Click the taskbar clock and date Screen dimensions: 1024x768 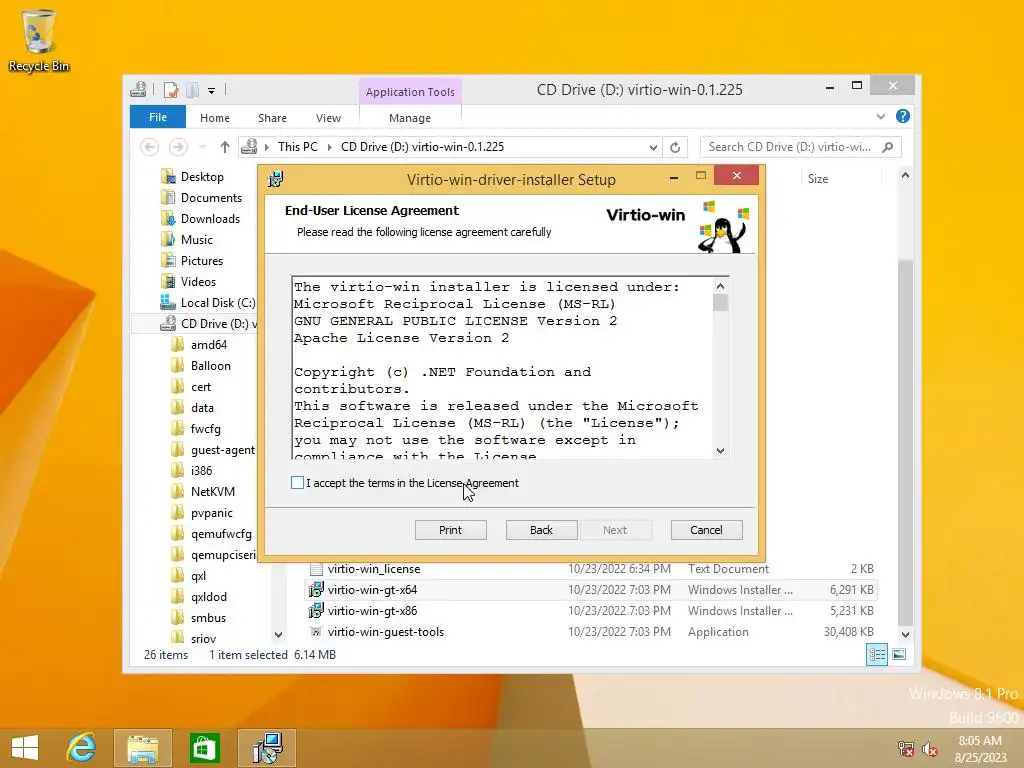point(980,749)
